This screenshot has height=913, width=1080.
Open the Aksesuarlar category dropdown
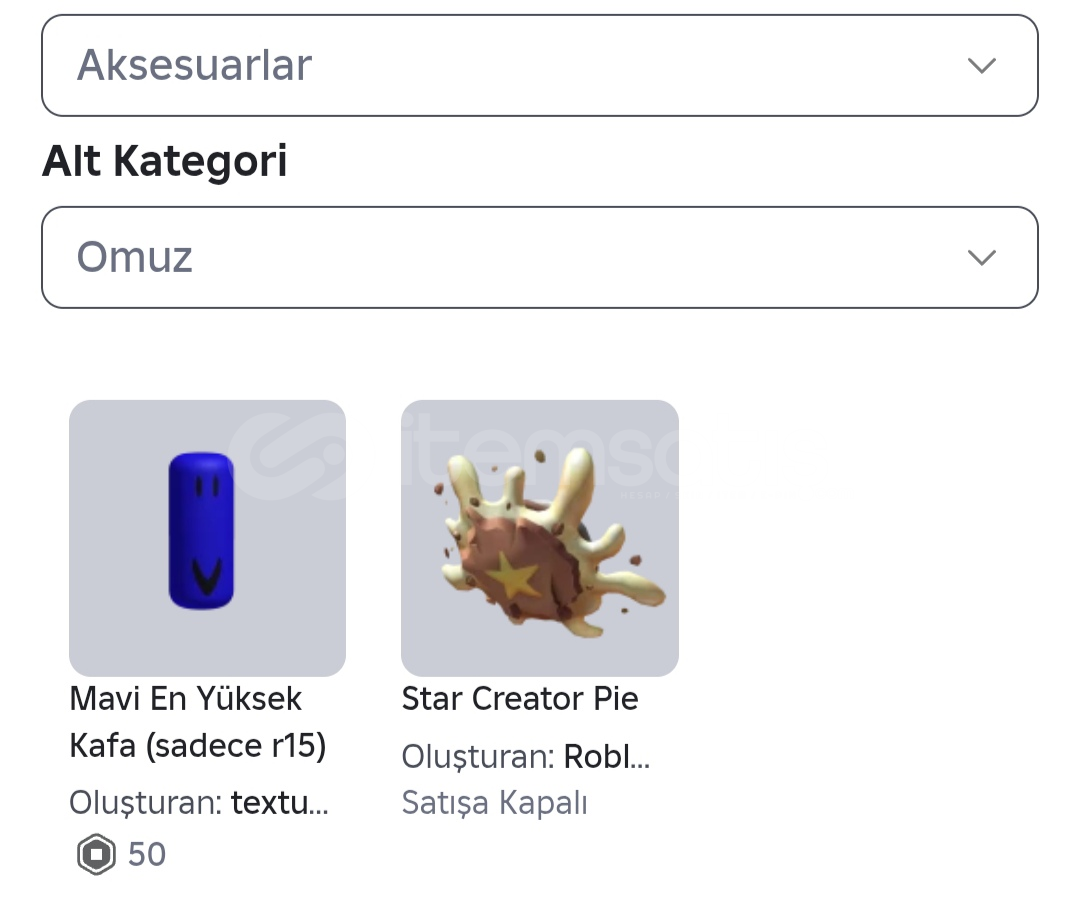coord(539,66)
